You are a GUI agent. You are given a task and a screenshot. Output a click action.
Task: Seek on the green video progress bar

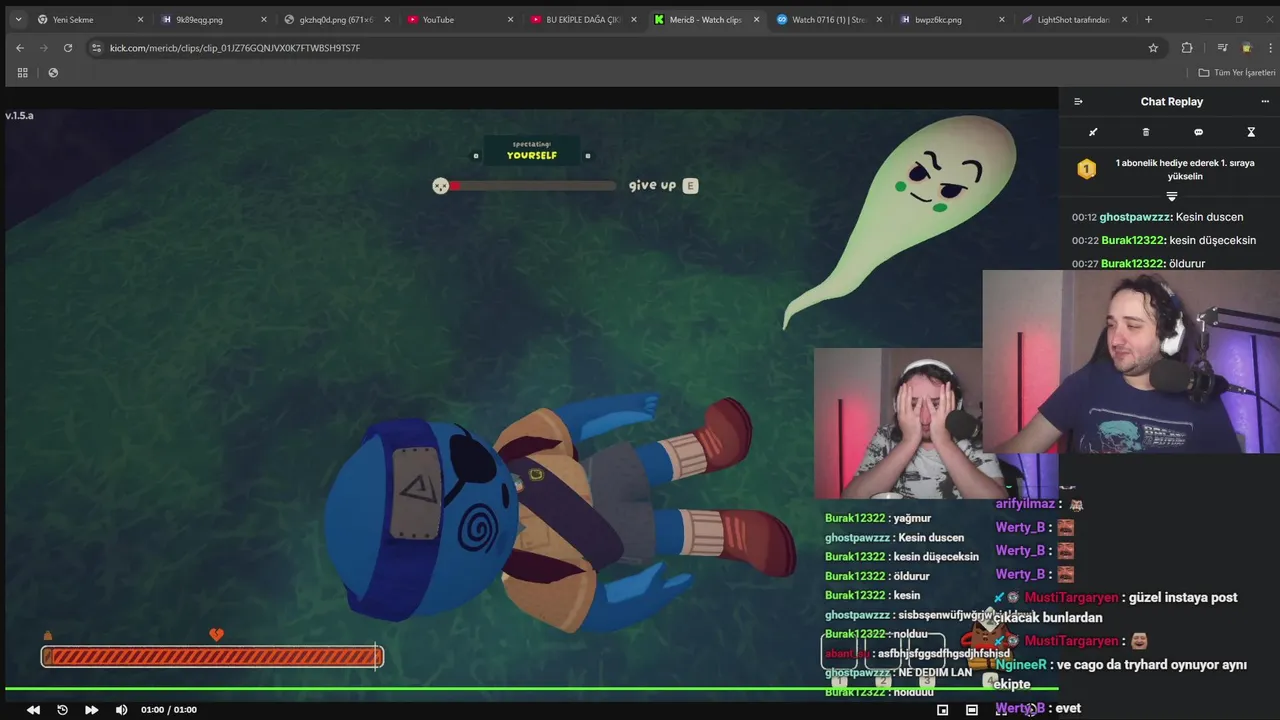click(x=531, y=688)
